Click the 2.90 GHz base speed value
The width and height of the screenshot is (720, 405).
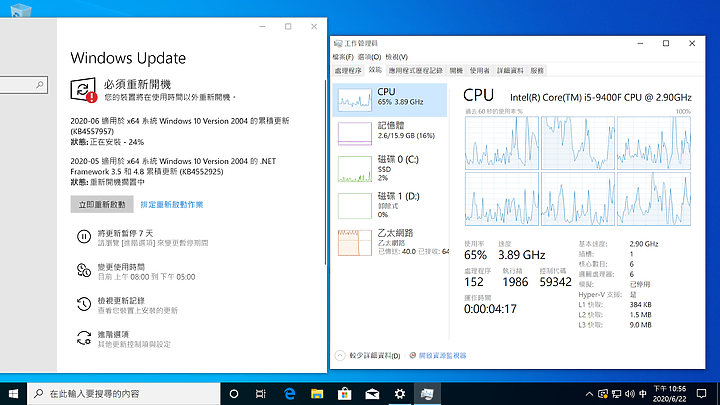[644, 244]
